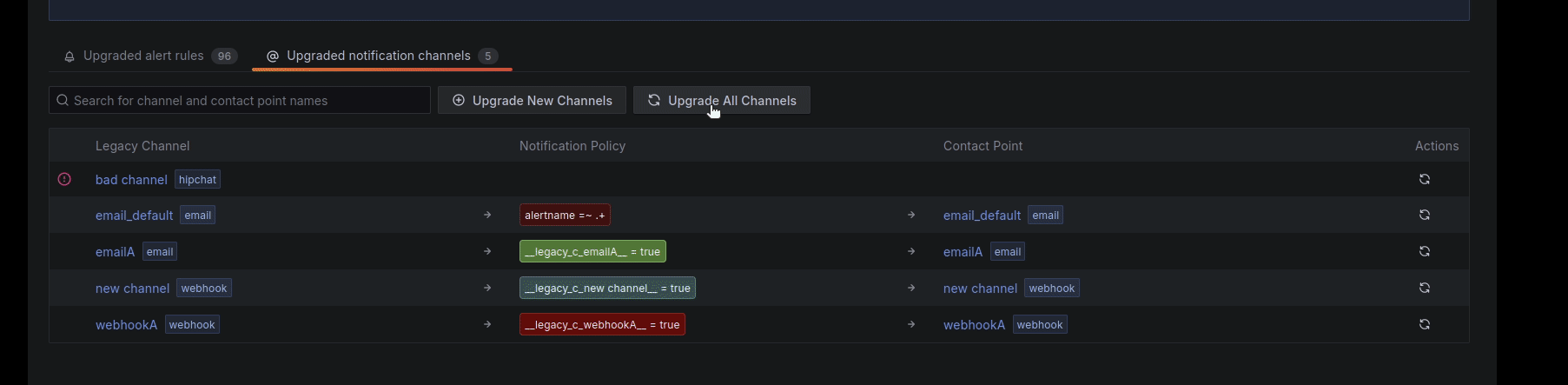The height and width of the screenshot is (385, 1568).
Task: Open the bad channel legacy link
Action: (131, 179)
